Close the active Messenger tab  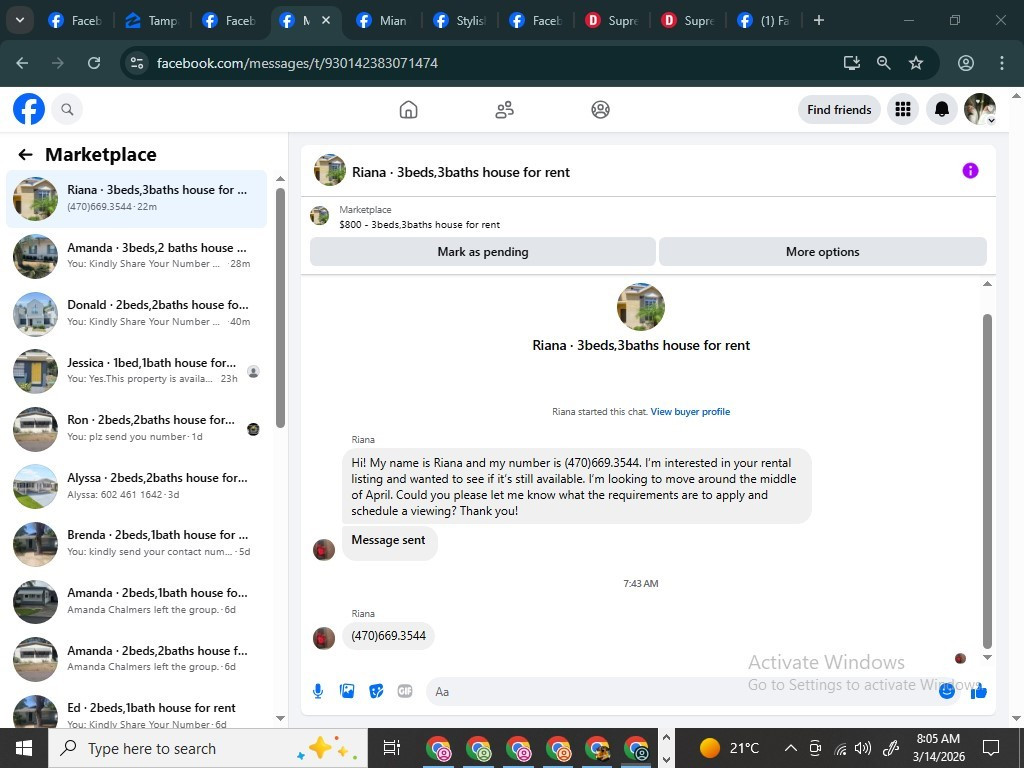click(x=326, y=20)
